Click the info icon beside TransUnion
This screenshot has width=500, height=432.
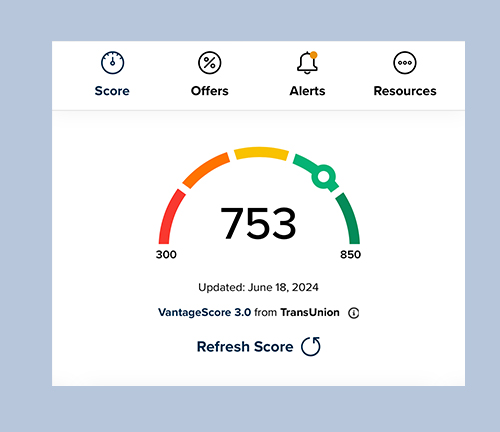point(354,313)
